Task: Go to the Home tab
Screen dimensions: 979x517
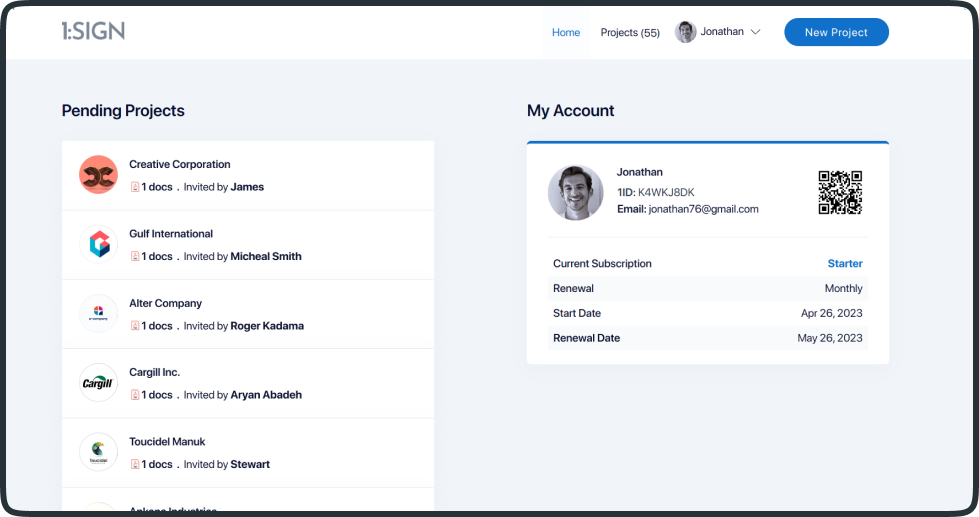Action: [x=566, y=32]
